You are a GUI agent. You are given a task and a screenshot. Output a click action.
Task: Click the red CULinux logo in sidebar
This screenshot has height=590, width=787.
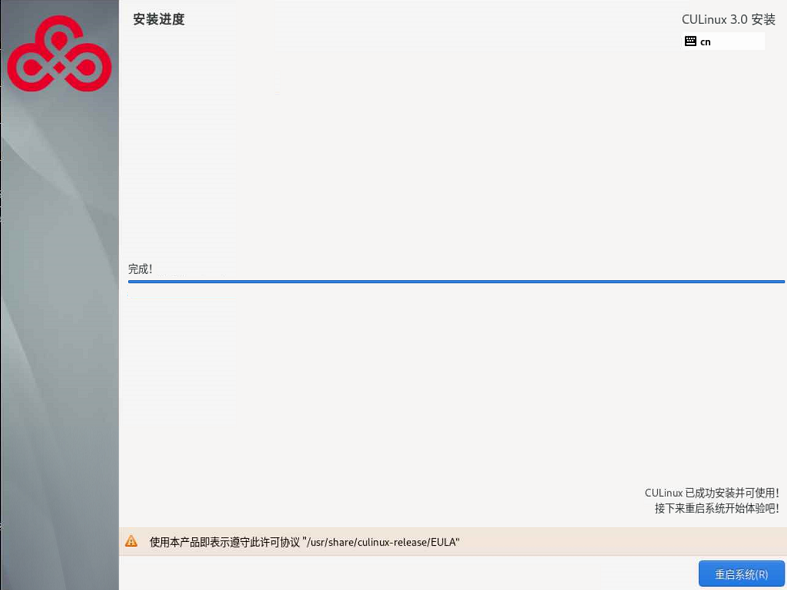(x=59, y=54)
